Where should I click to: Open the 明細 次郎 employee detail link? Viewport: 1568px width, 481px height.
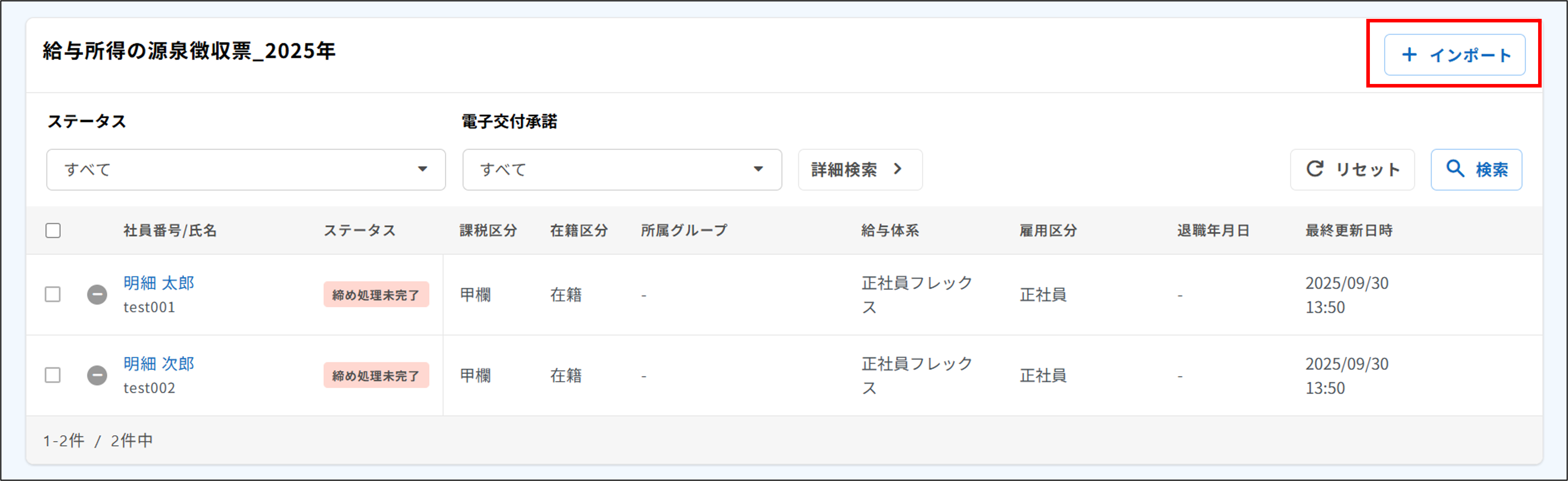(158, 364)
